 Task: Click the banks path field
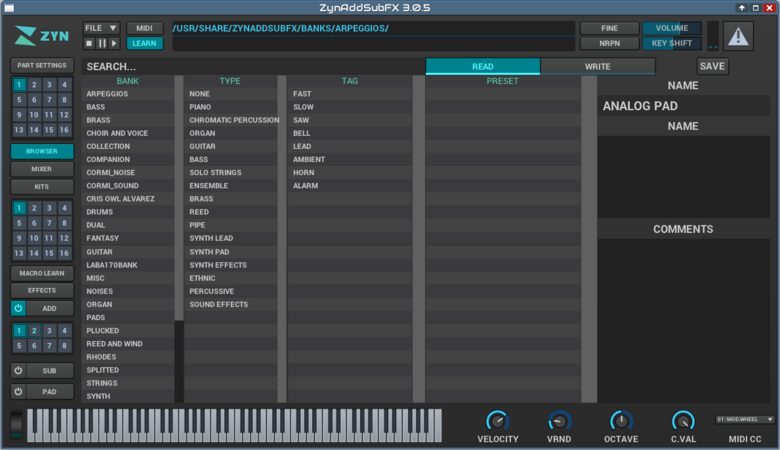tap(373, 28)
